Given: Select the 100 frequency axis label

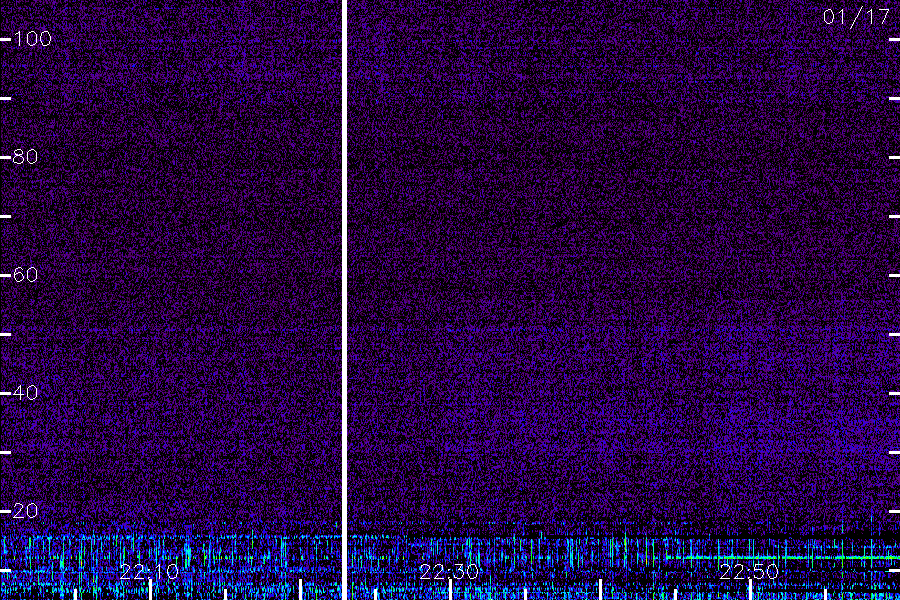Looking at the screenshot, I should tap(32, 39).
